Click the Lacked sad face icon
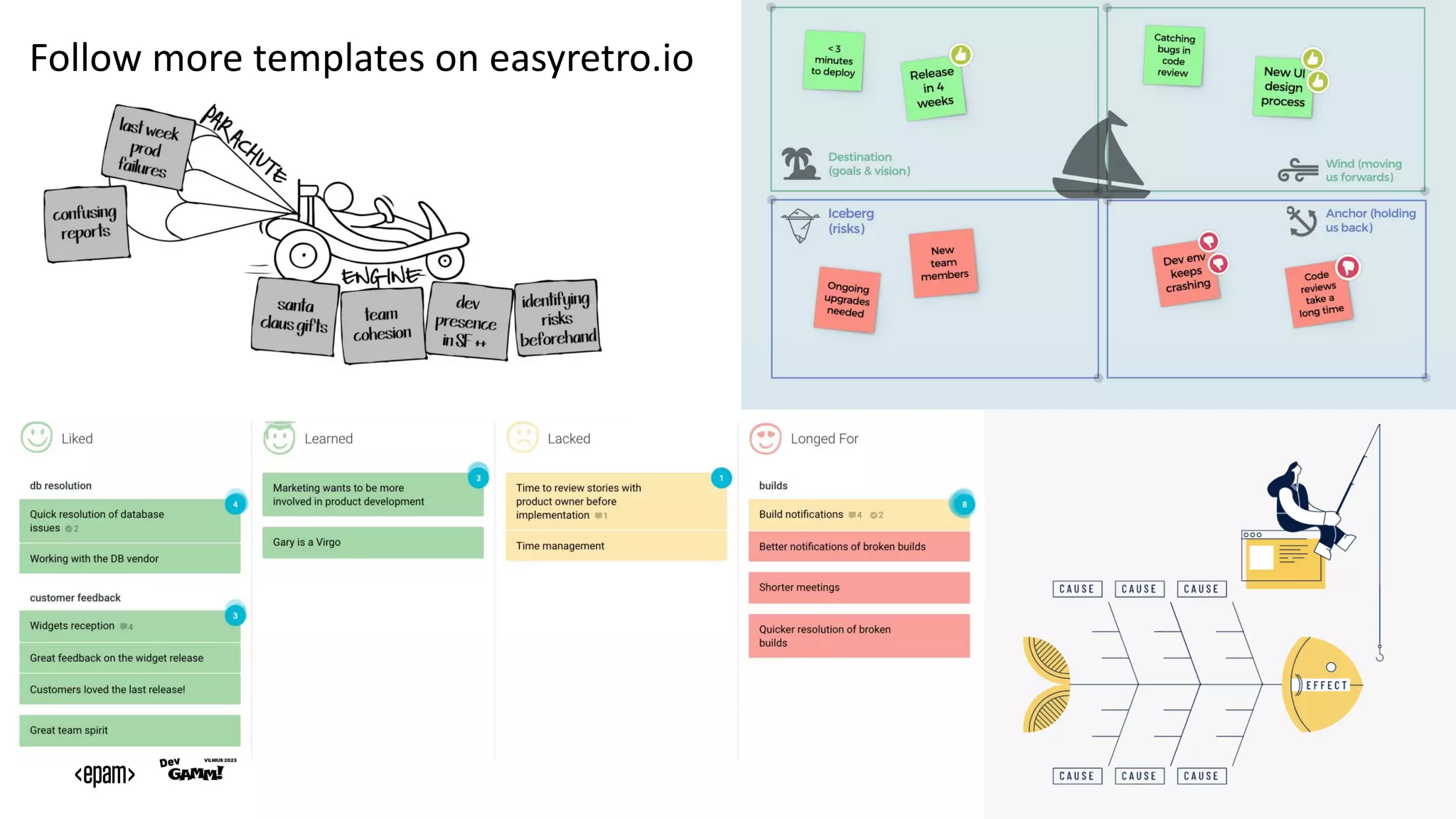The width and height of the screenshot is (1456, 819). (x=523, y=437)
